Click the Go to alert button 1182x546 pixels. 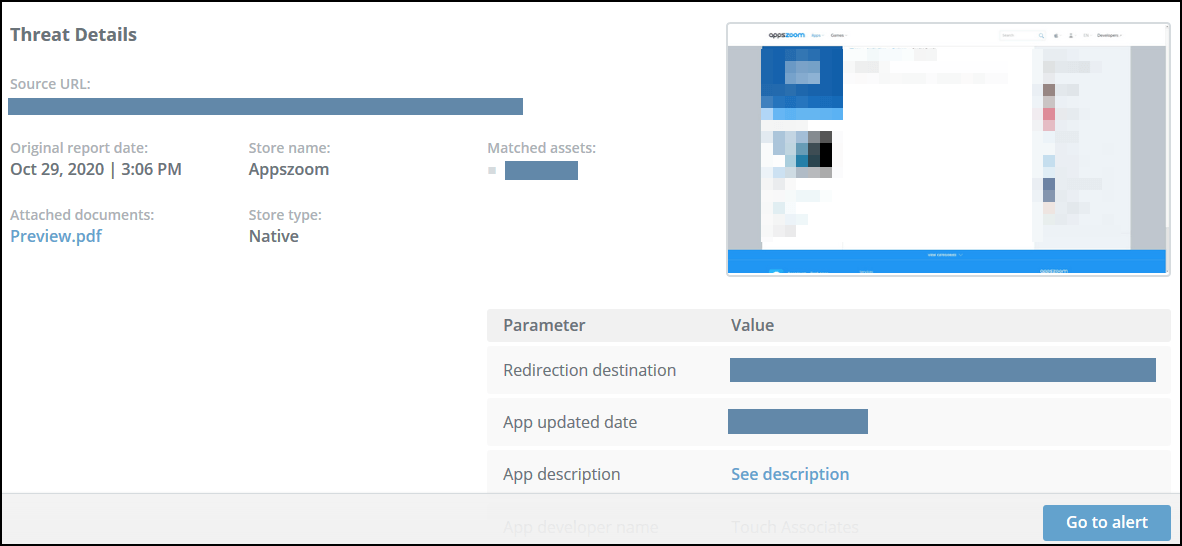(x=1105, y=522)
